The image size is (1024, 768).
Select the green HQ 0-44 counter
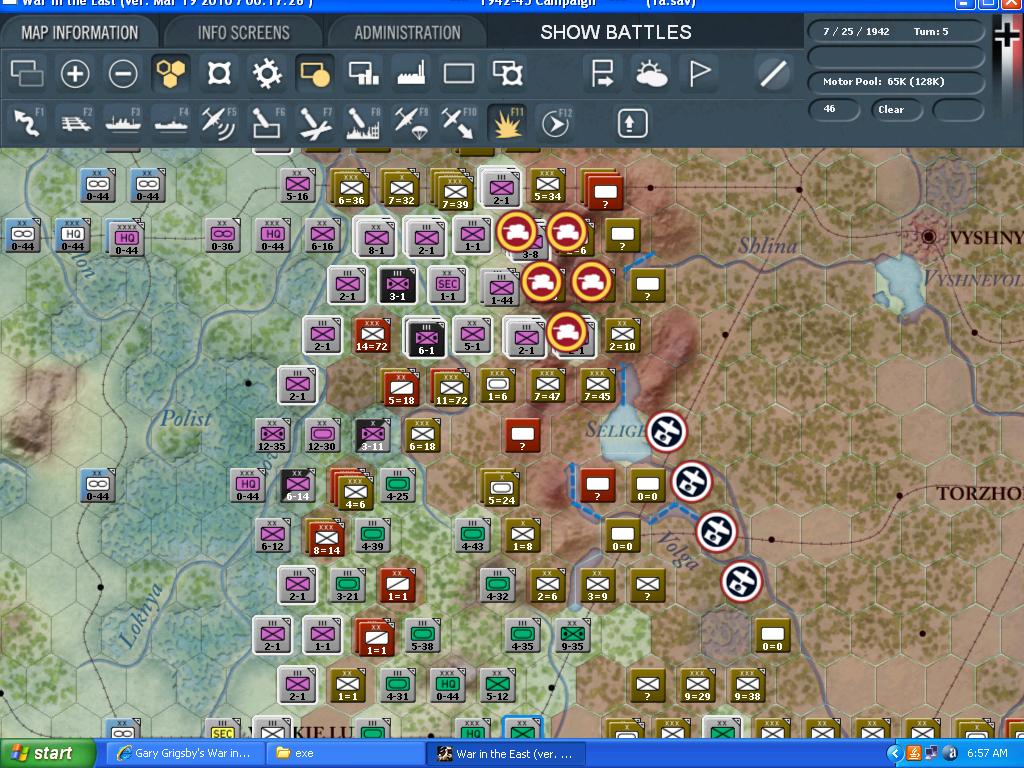[447, 685]
